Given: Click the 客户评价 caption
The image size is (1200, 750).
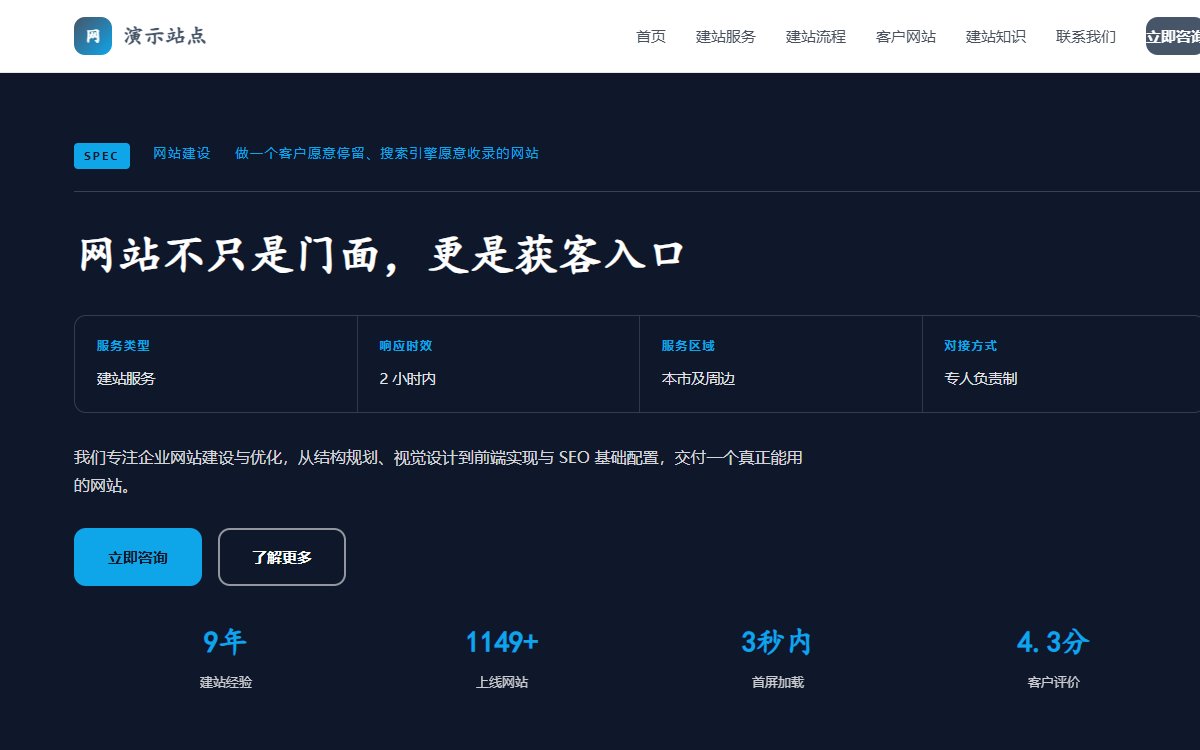Looking at the screenshot, I should [1054, 683].
